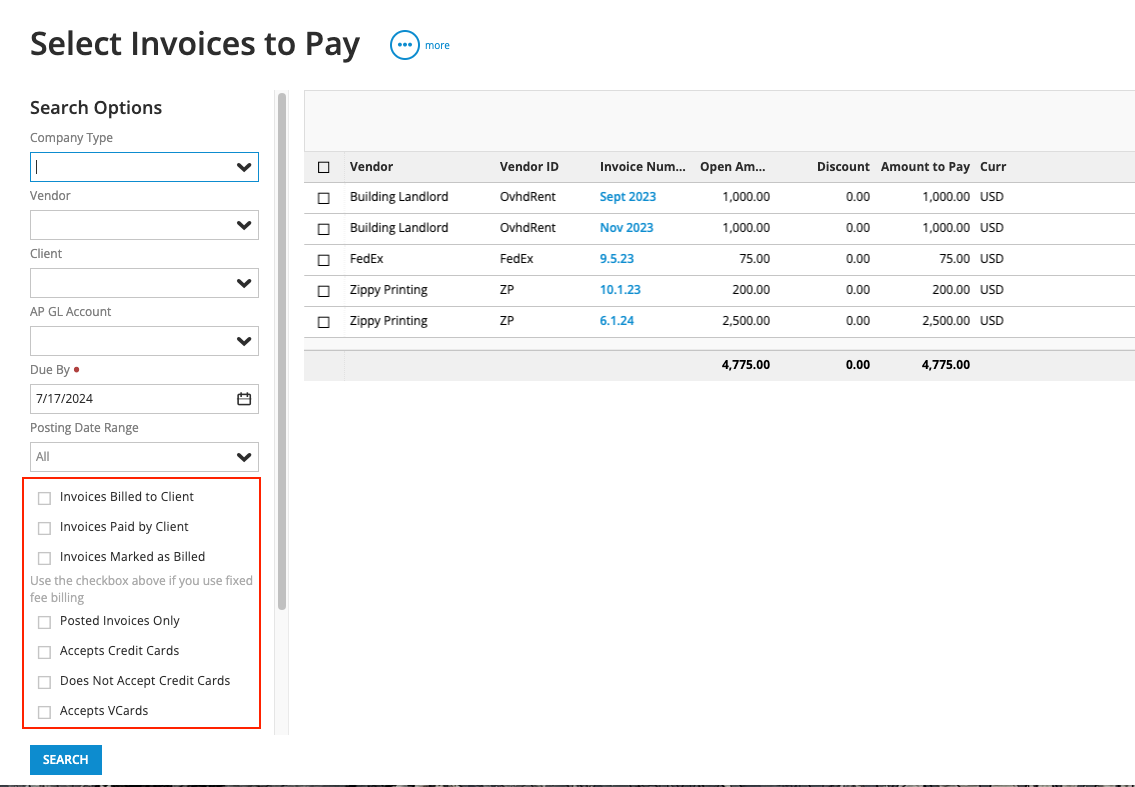The image size is (1135, 787).
Task: Open invoice Nov 2023 link
Action: [x=626, y=228]
